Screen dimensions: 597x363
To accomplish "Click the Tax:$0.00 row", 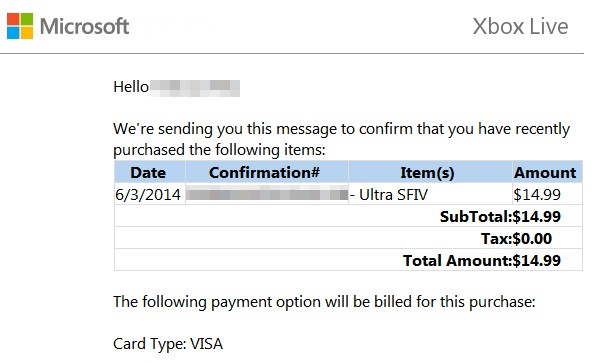I will 348,238.
